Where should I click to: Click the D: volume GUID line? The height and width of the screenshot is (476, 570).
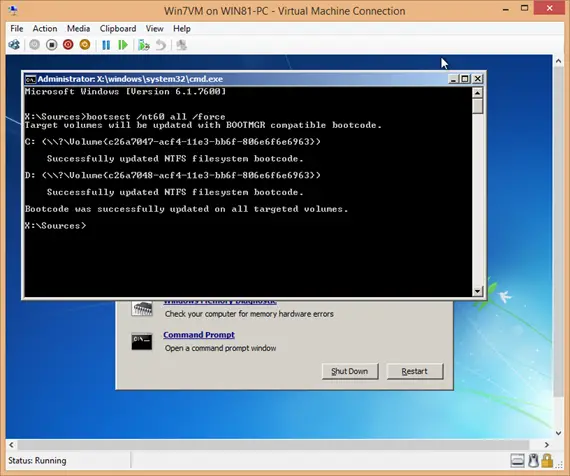tap(173, 175)
